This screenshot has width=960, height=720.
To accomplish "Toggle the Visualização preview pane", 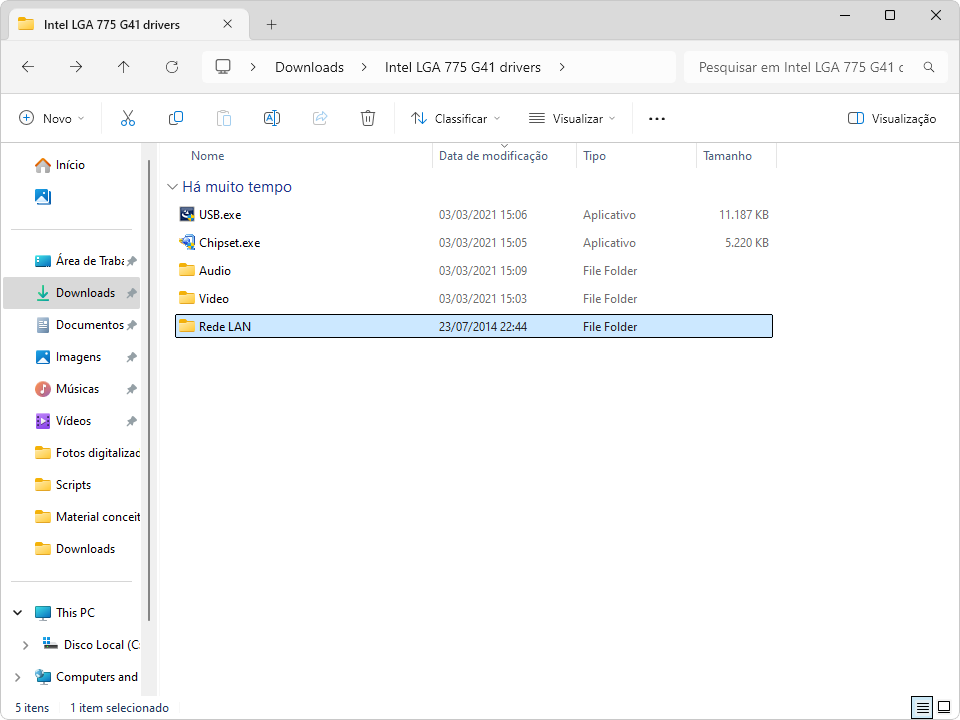I will coord(891,119).
